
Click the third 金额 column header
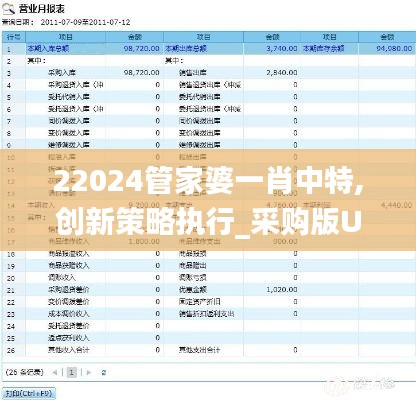pos(387,37)
